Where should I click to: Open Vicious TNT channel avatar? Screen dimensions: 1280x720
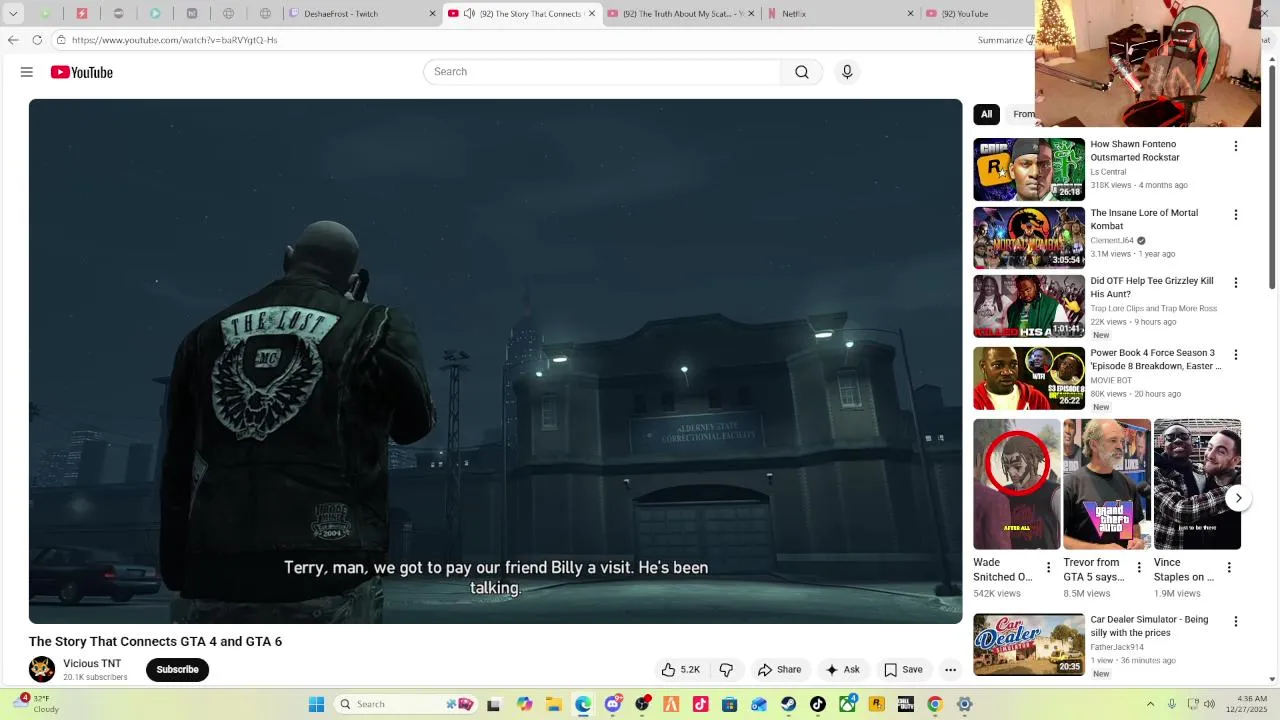point(42,669)
